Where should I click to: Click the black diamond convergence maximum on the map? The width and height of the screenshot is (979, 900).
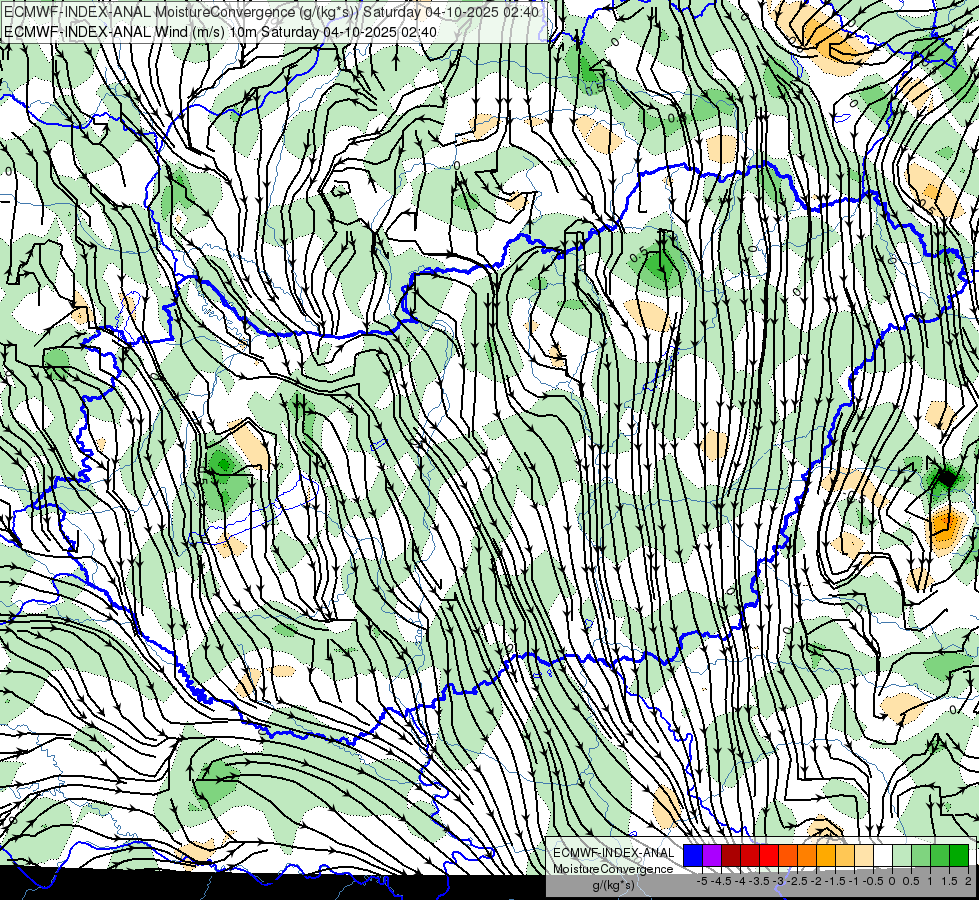[947, 478]
